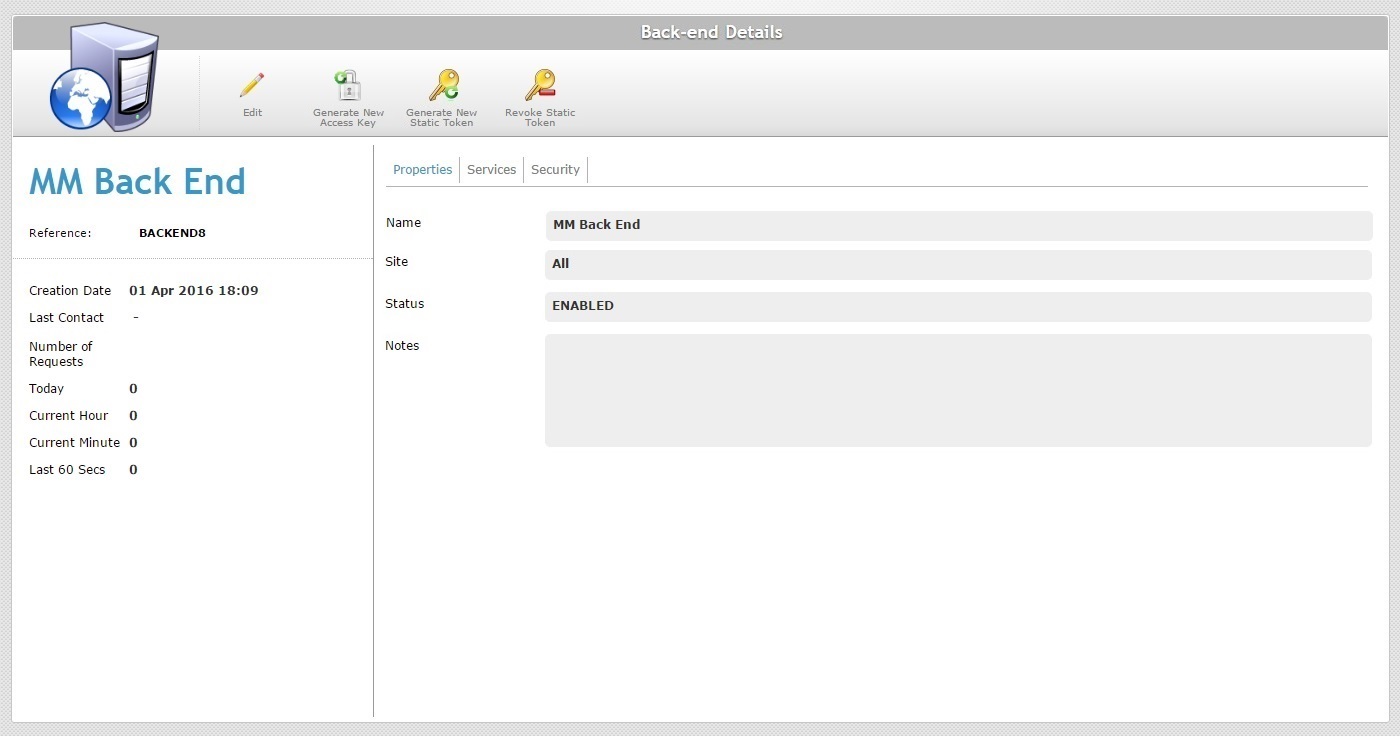Screen dimensions: 1400x736
Task: Click the Creation Date label
Action: (70, 291)
